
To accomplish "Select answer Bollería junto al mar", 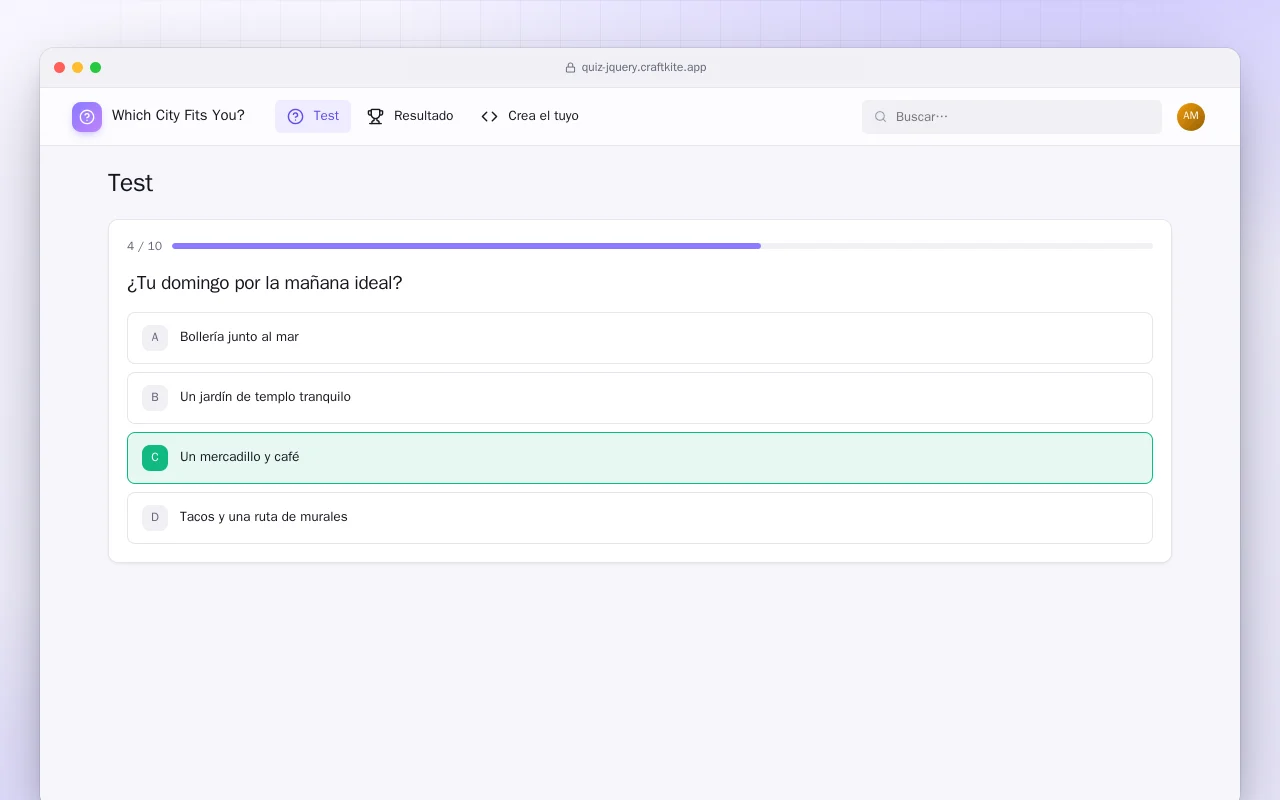I will click(640, 338).
